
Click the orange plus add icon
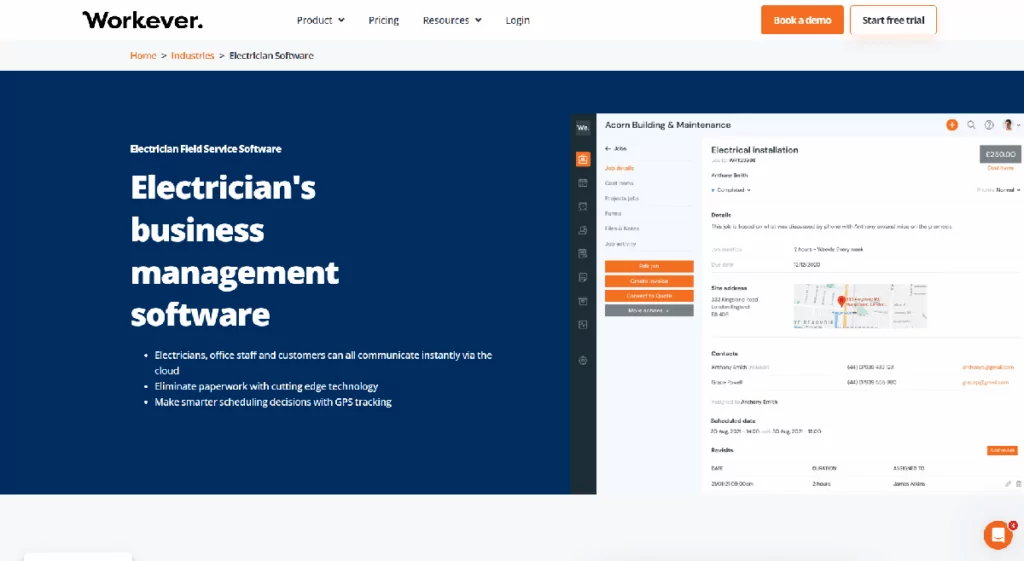pyautogui.click(x=951, y=125)
